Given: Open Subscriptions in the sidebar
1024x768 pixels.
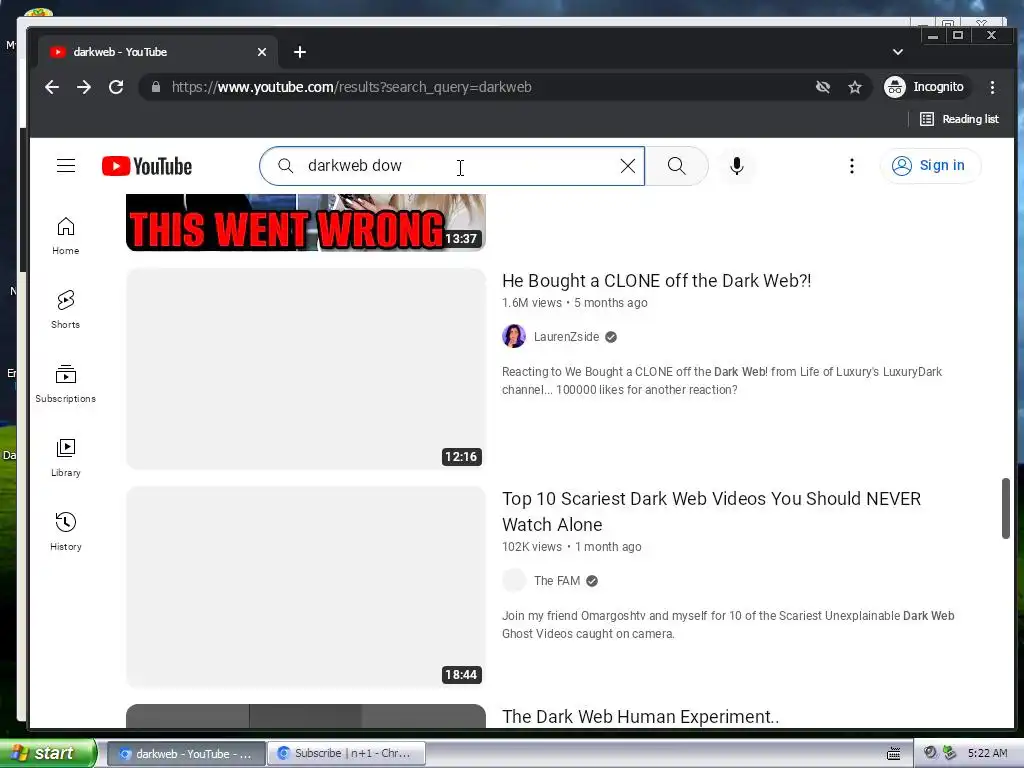Looking at the screenshot, I should 66,383.
